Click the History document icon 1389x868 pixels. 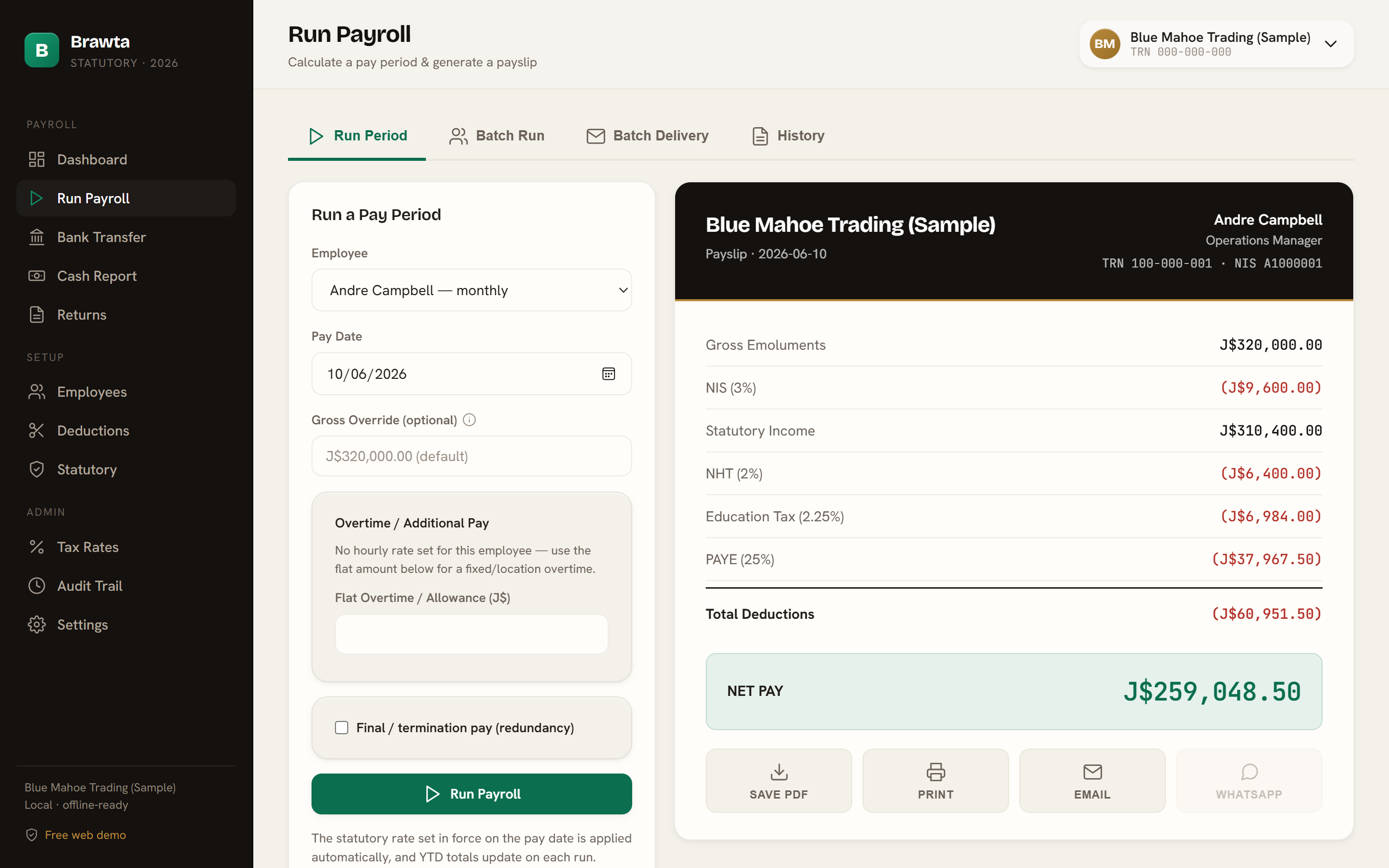tap(760, 136)
